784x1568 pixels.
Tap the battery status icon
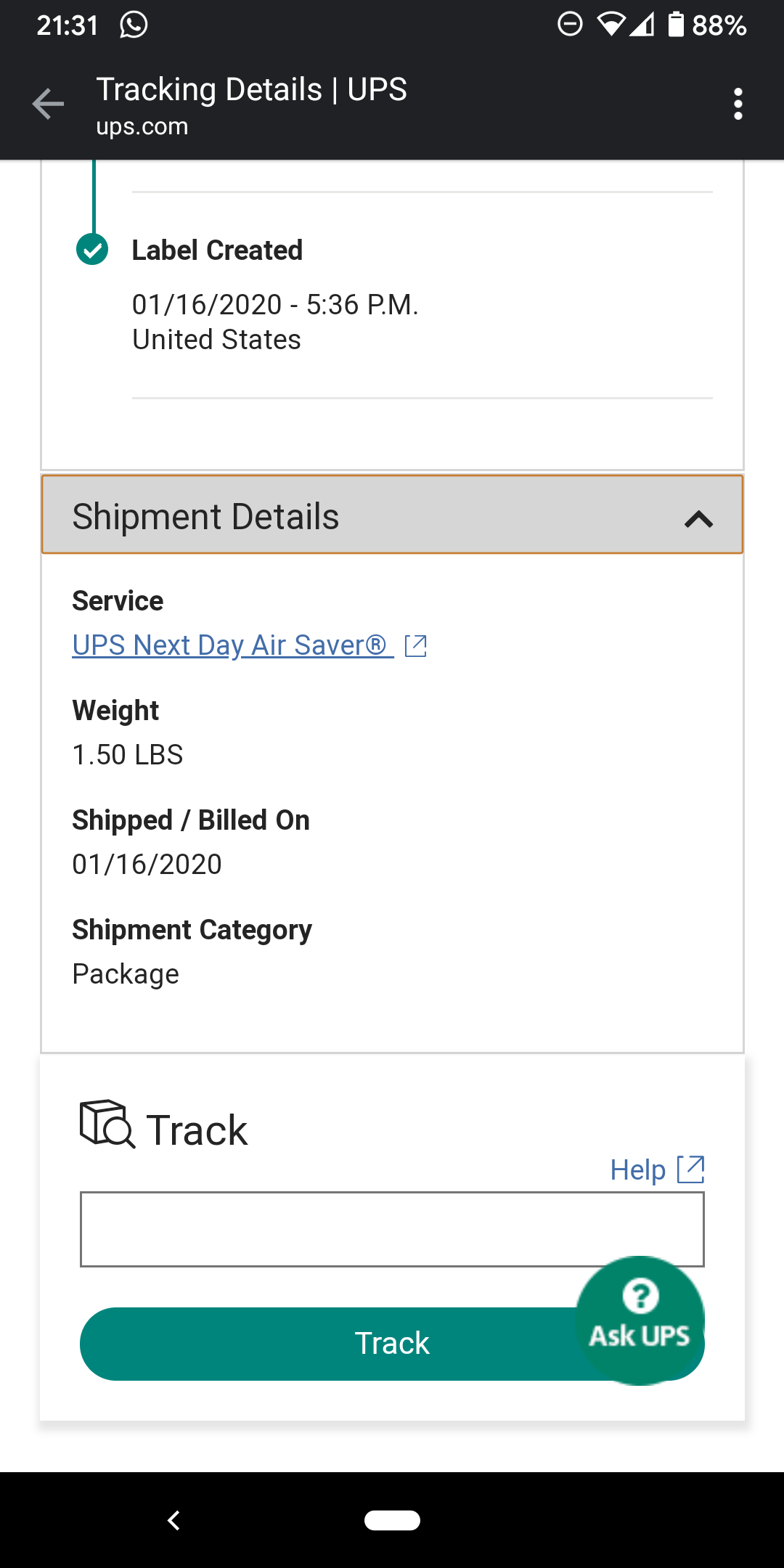coord(676,24)
